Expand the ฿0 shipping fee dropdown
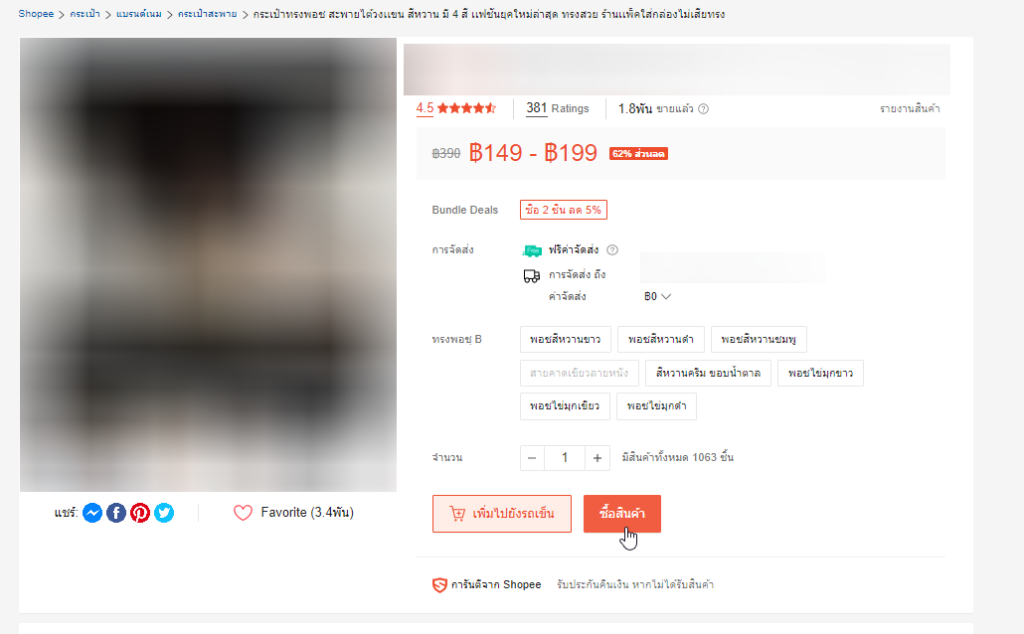1024x634 pixels. [658, 296]
